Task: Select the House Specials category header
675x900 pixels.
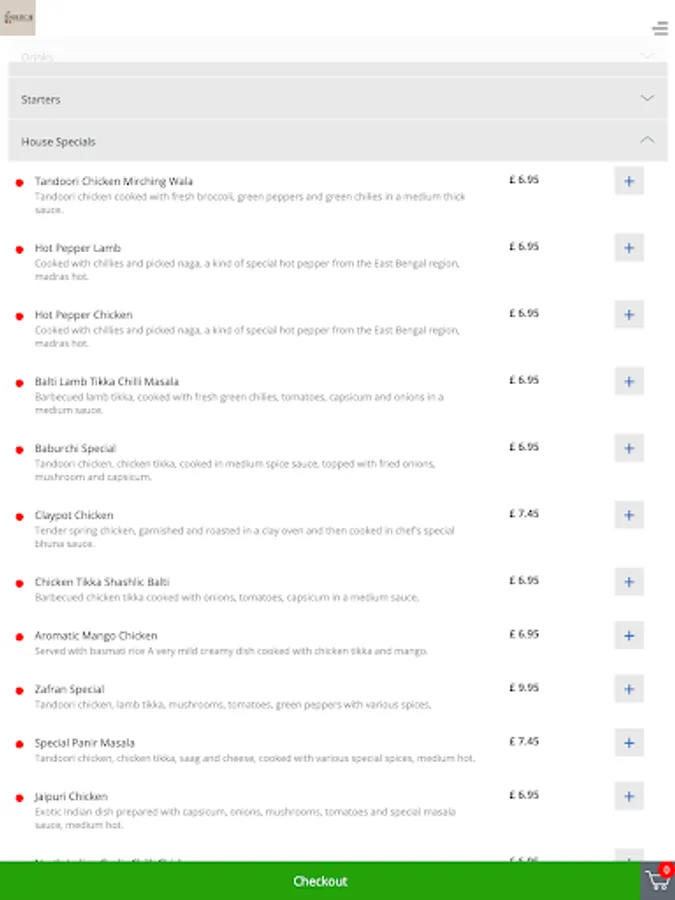Action: [59, 142]
